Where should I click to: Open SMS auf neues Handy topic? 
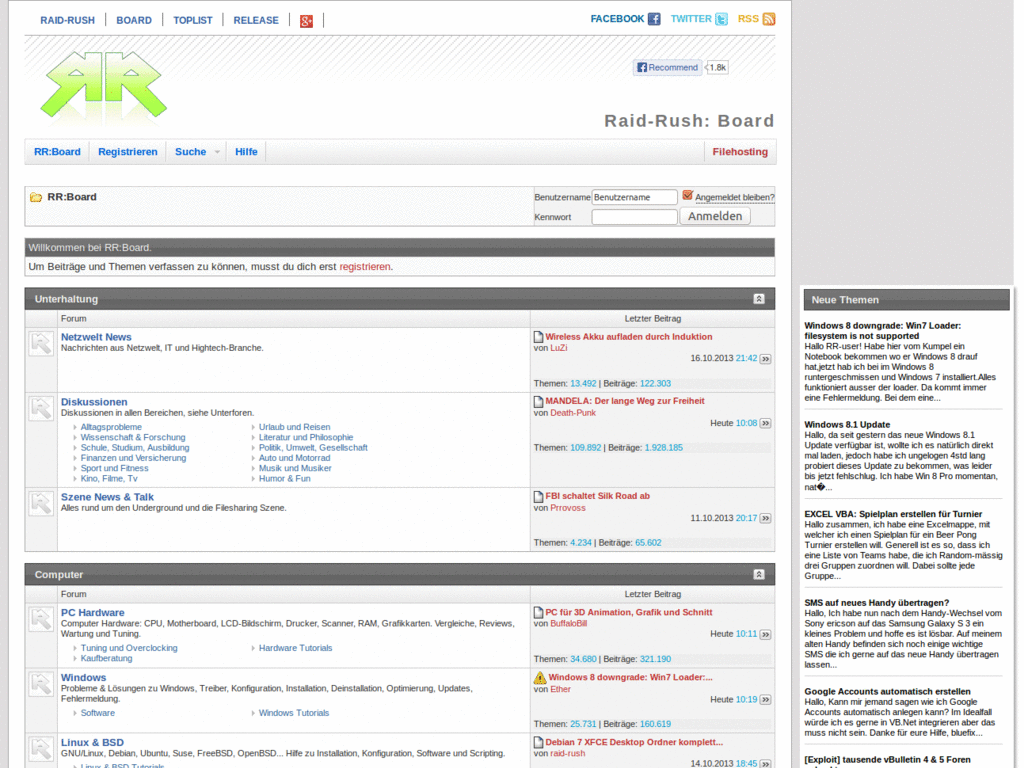876,603
